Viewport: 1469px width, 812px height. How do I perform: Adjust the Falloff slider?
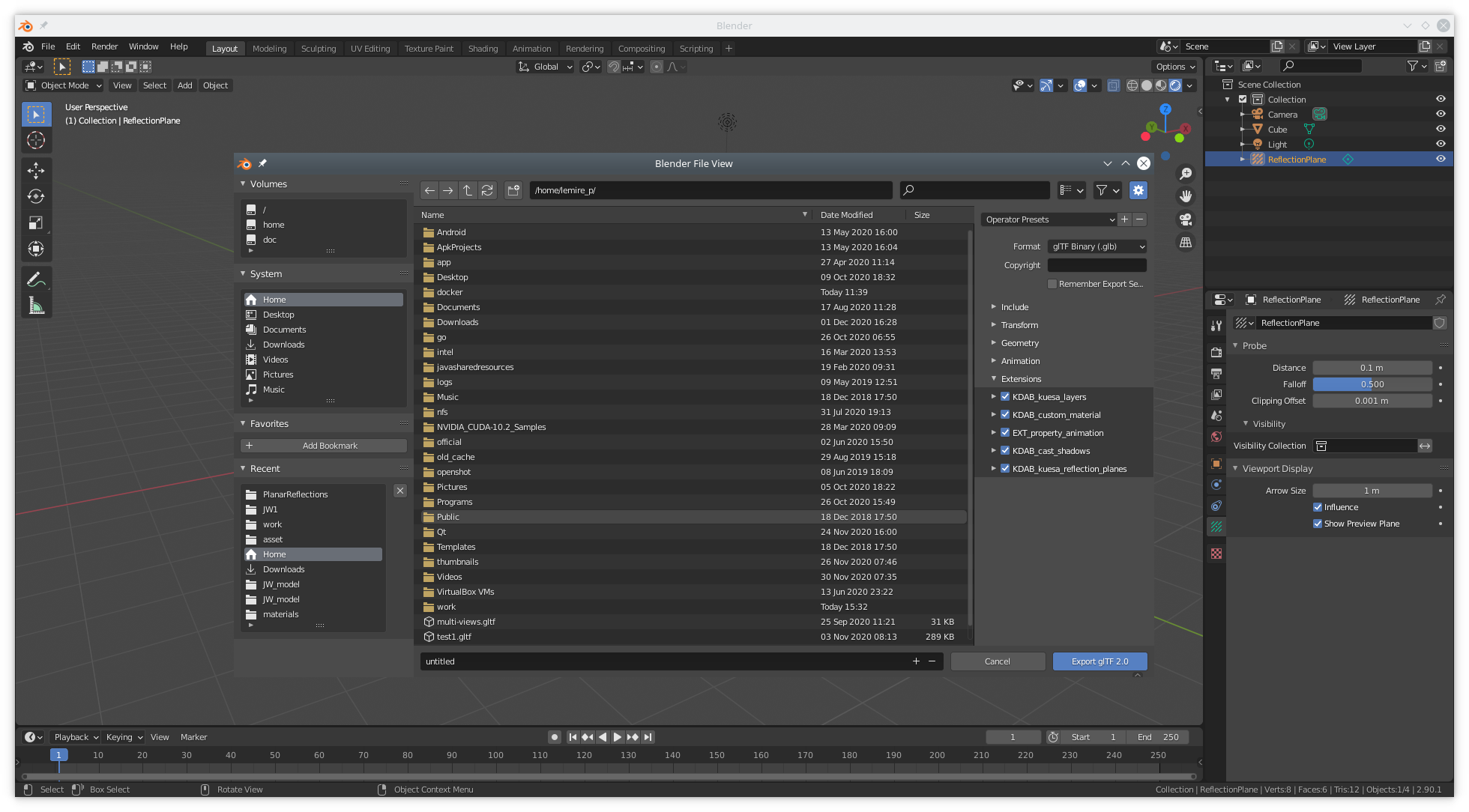click(1372, 384)
